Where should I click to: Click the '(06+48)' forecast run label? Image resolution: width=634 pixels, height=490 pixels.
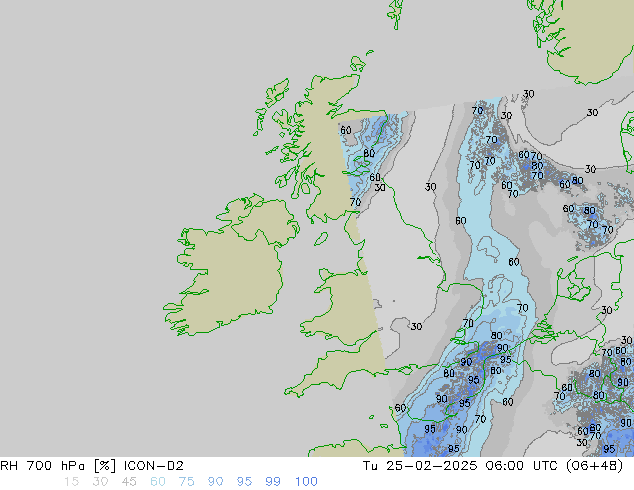594,466
